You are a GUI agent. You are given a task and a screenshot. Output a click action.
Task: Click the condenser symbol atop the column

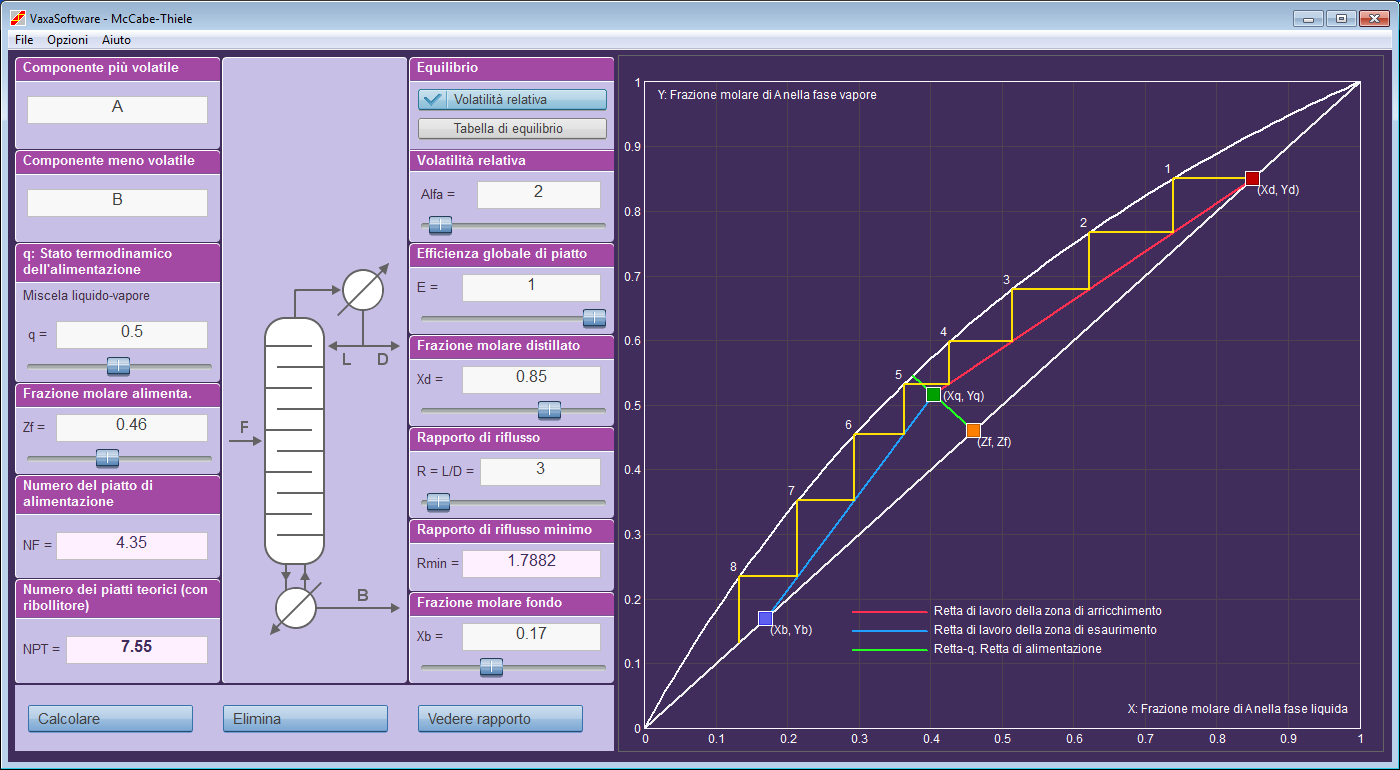[x=362, y=291]
